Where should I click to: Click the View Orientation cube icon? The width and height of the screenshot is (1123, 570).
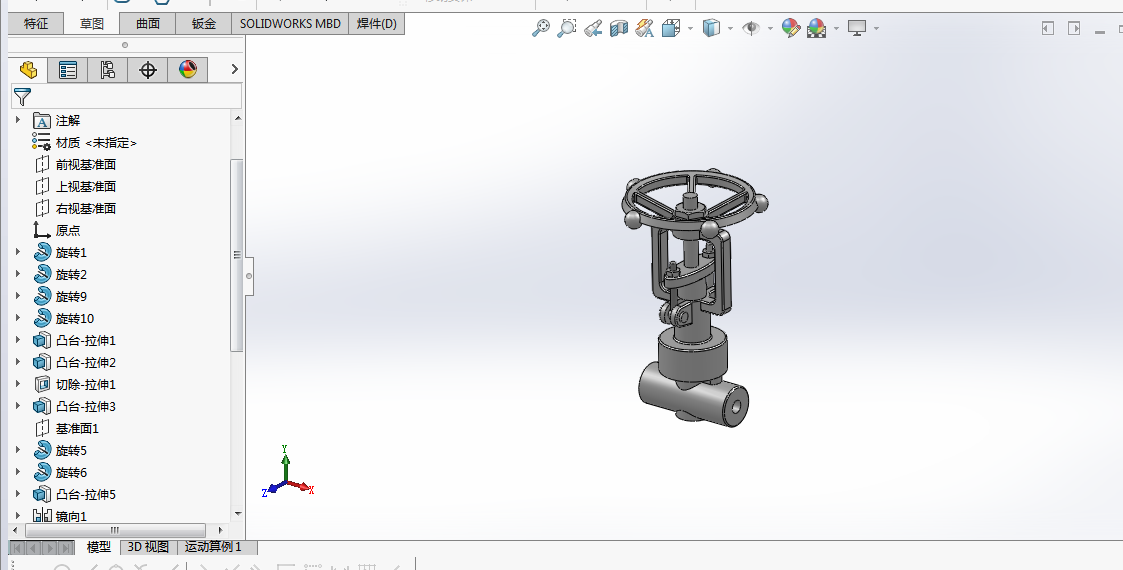671,28
